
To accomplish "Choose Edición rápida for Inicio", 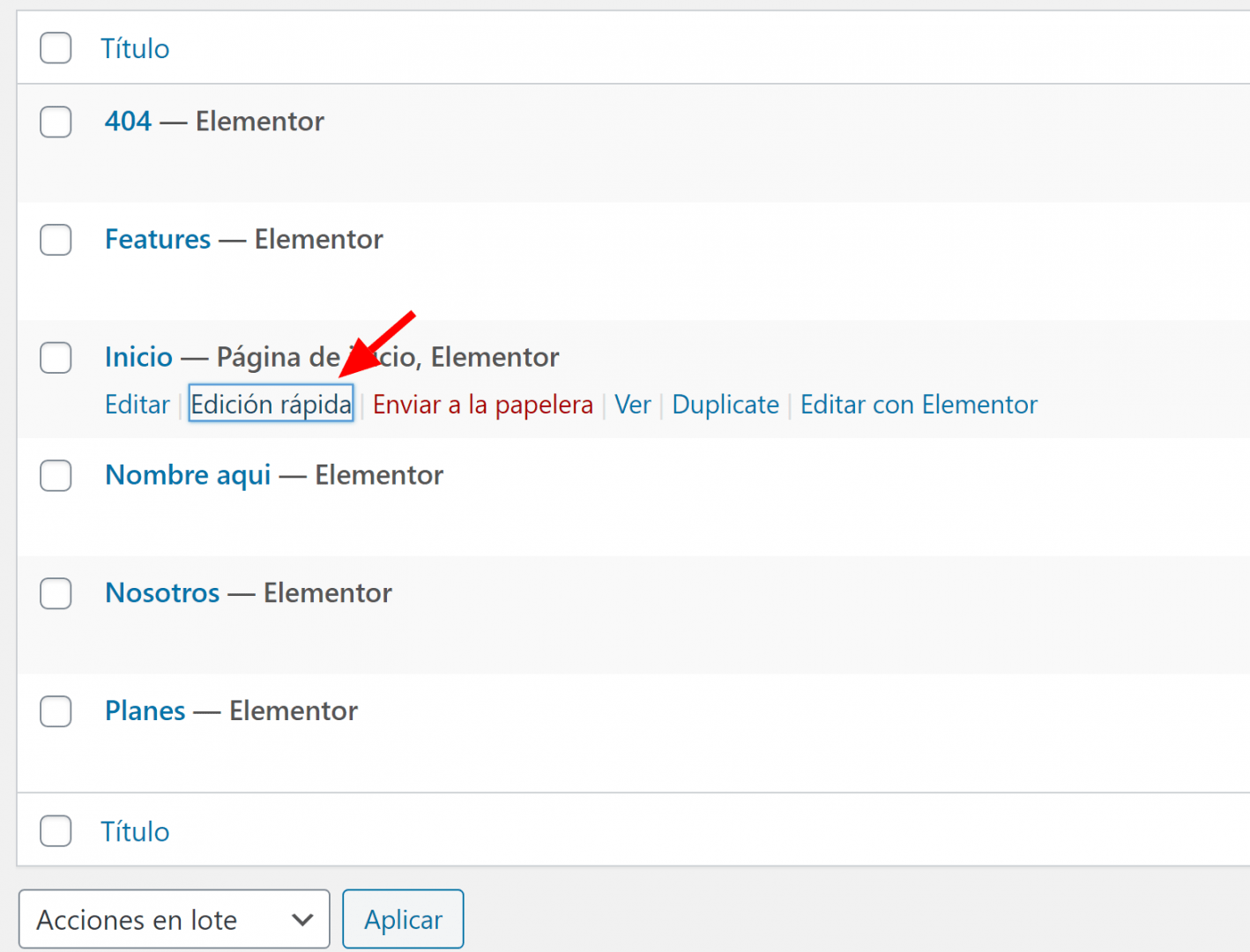I will point(271,405).
